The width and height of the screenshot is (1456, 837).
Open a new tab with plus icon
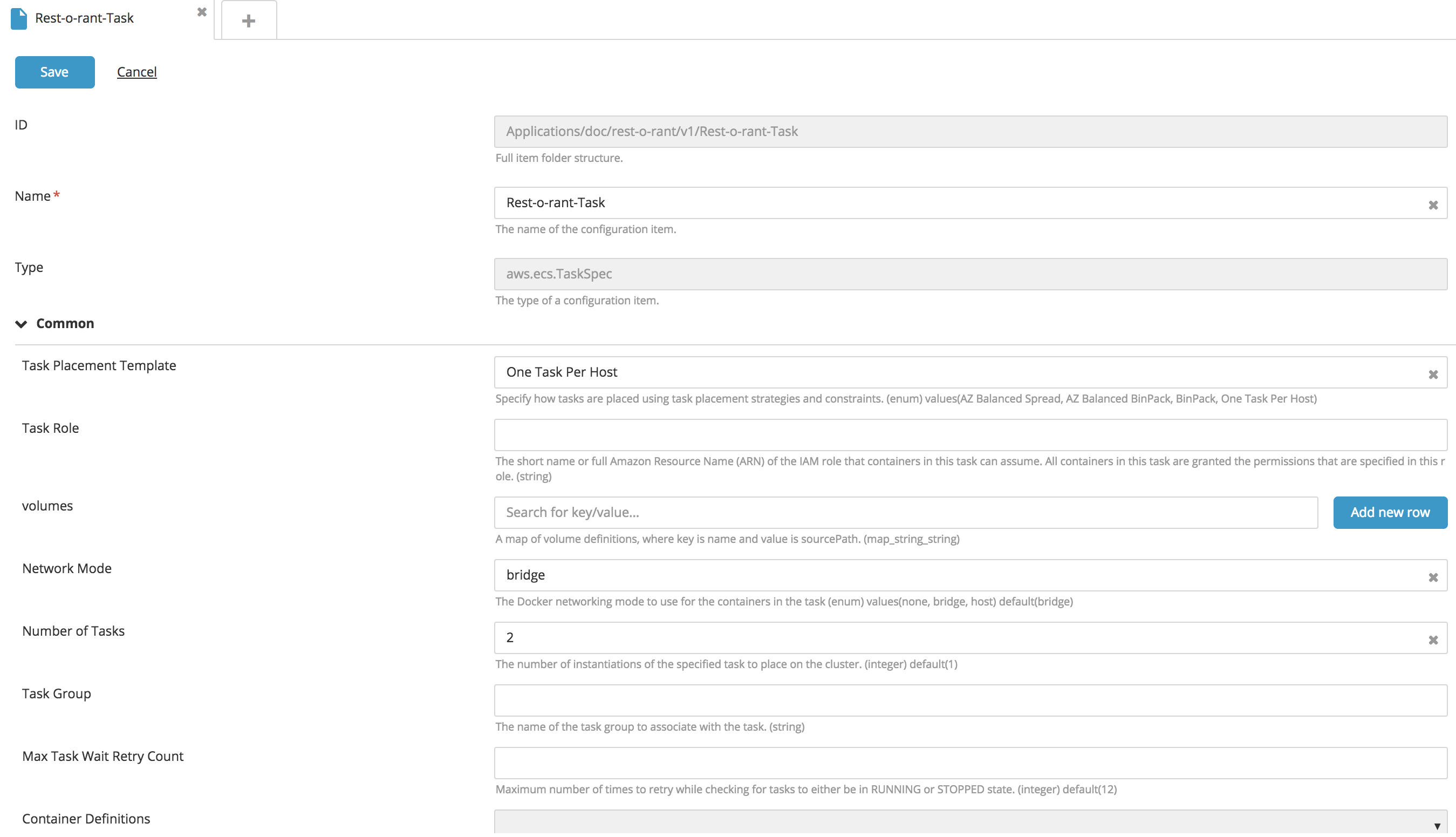tap(248, 21)
